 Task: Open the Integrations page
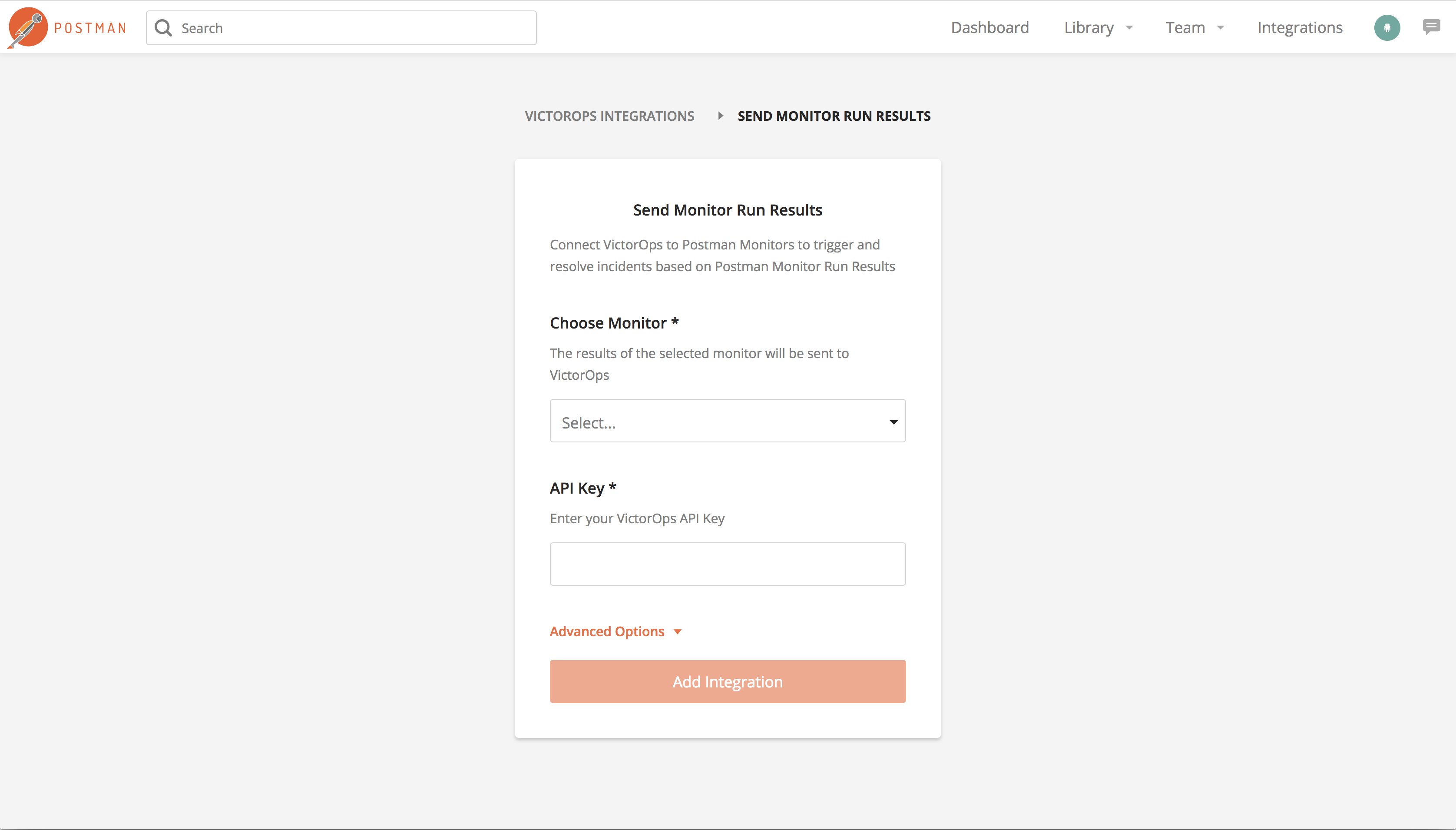1300,27
